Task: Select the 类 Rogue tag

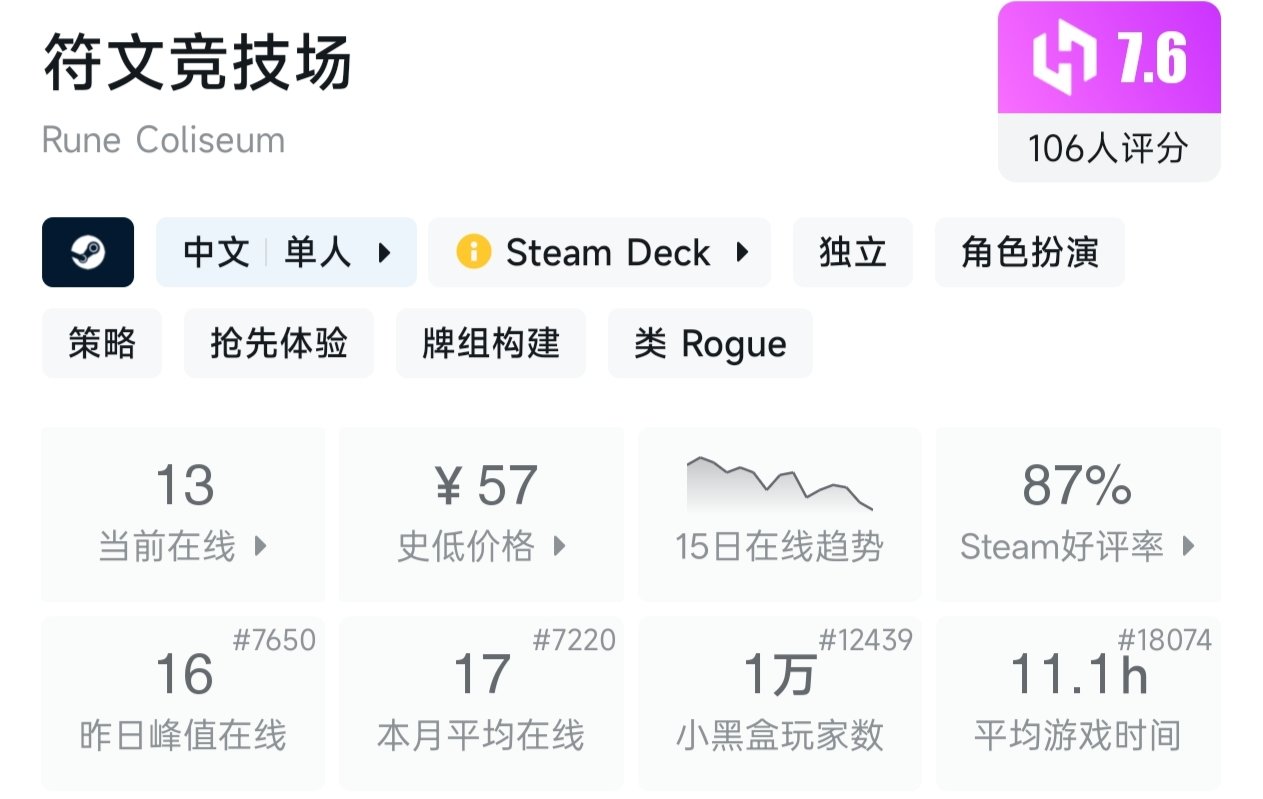Action: [710, 343]
